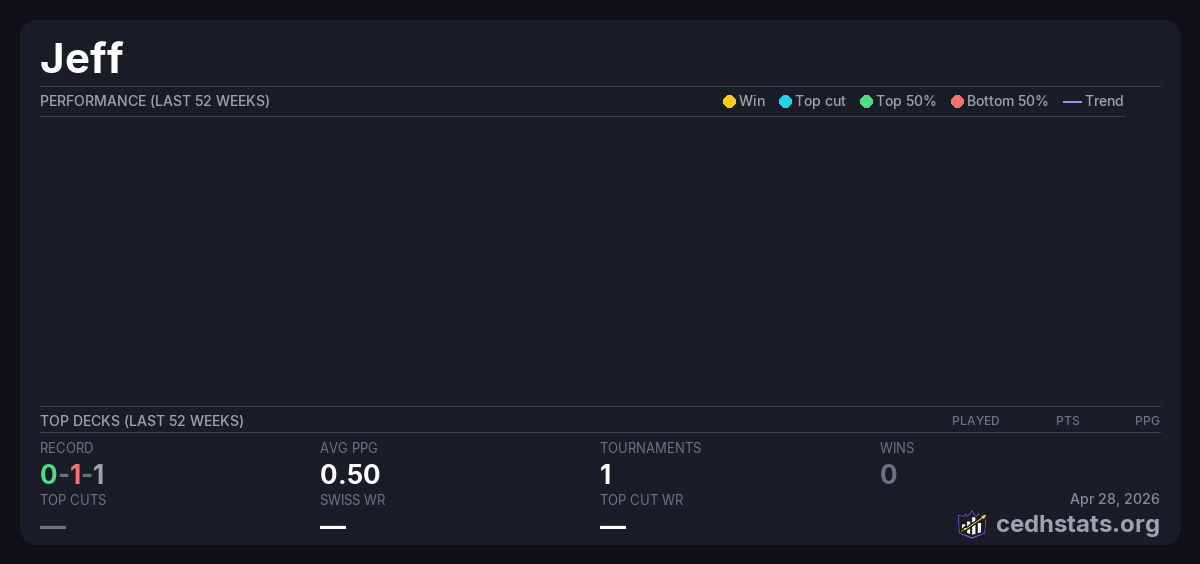Toggle the Win series label in legend

click(752, 101)
